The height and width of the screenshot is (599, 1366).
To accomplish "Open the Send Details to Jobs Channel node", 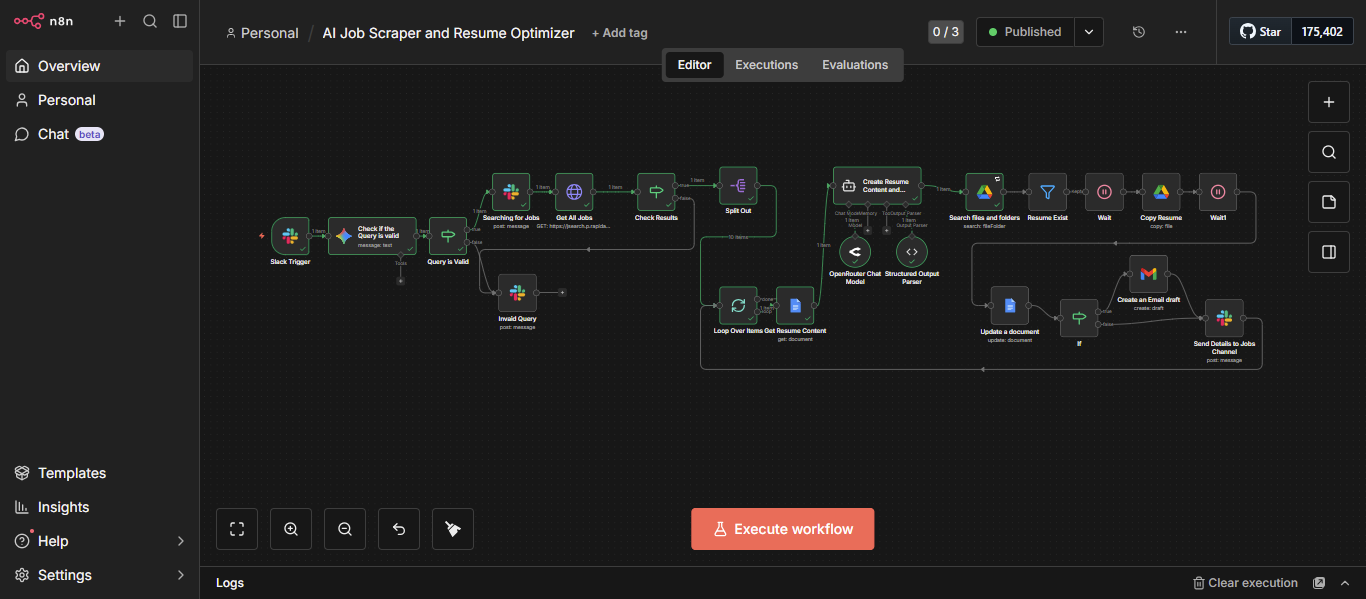I will 1224,318.
